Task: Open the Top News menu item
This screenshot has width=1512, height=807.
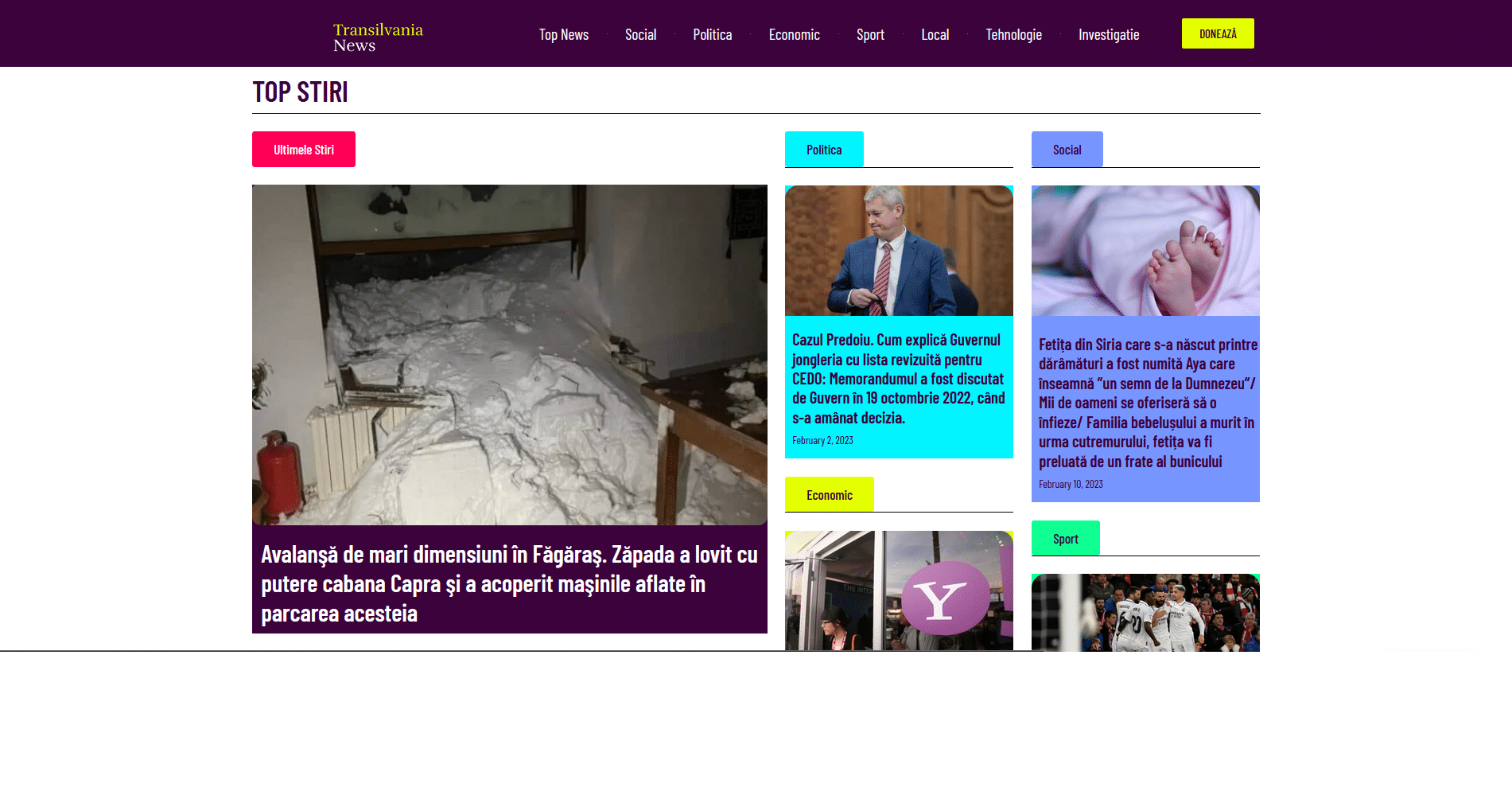Action: pyautogui.click(x=563, y=34)
